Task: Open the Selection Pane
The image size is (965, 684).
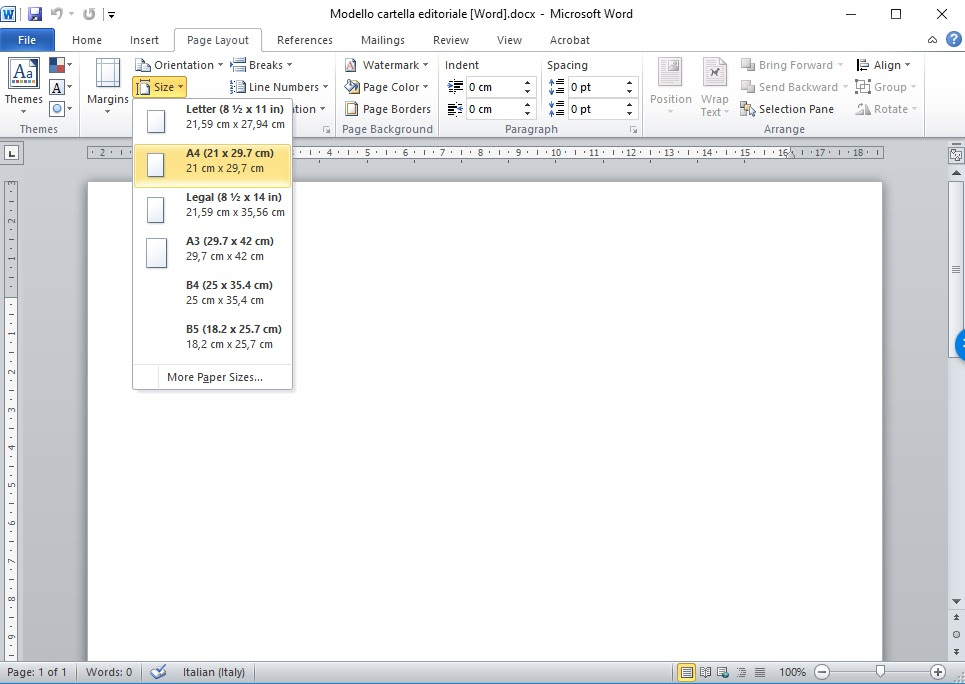Action: click(x=787, y=109)
